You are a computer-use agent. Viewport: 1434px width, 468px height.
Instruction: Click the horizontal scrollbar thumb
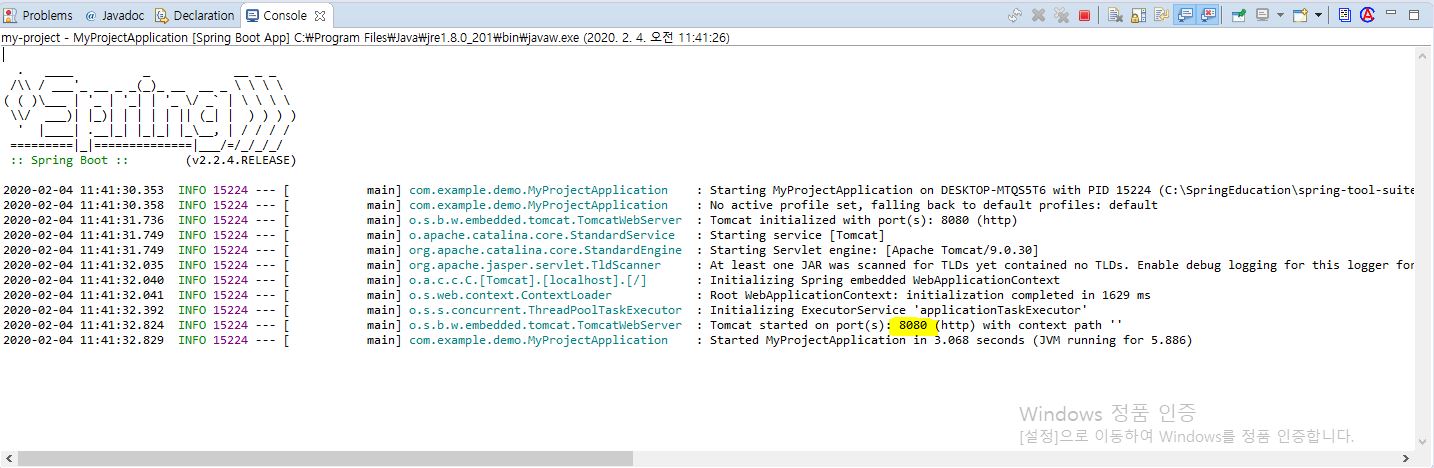point(325,459)
